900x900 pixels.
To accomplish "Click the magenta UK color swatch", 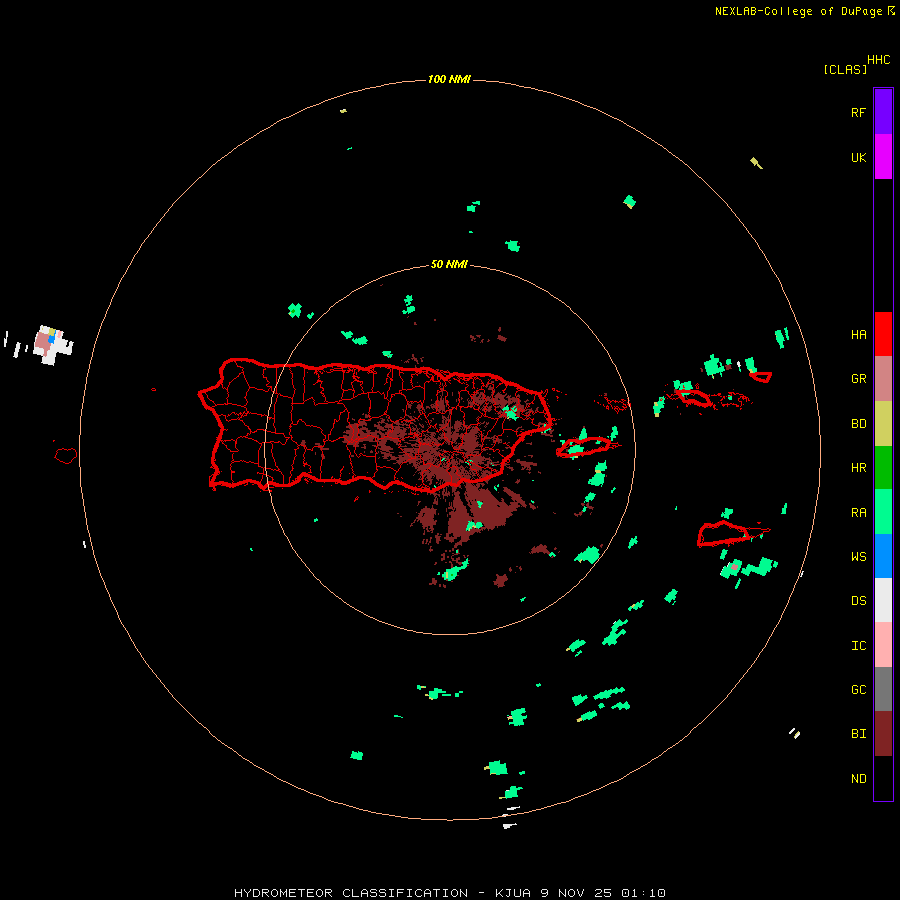I will (883, 157).
